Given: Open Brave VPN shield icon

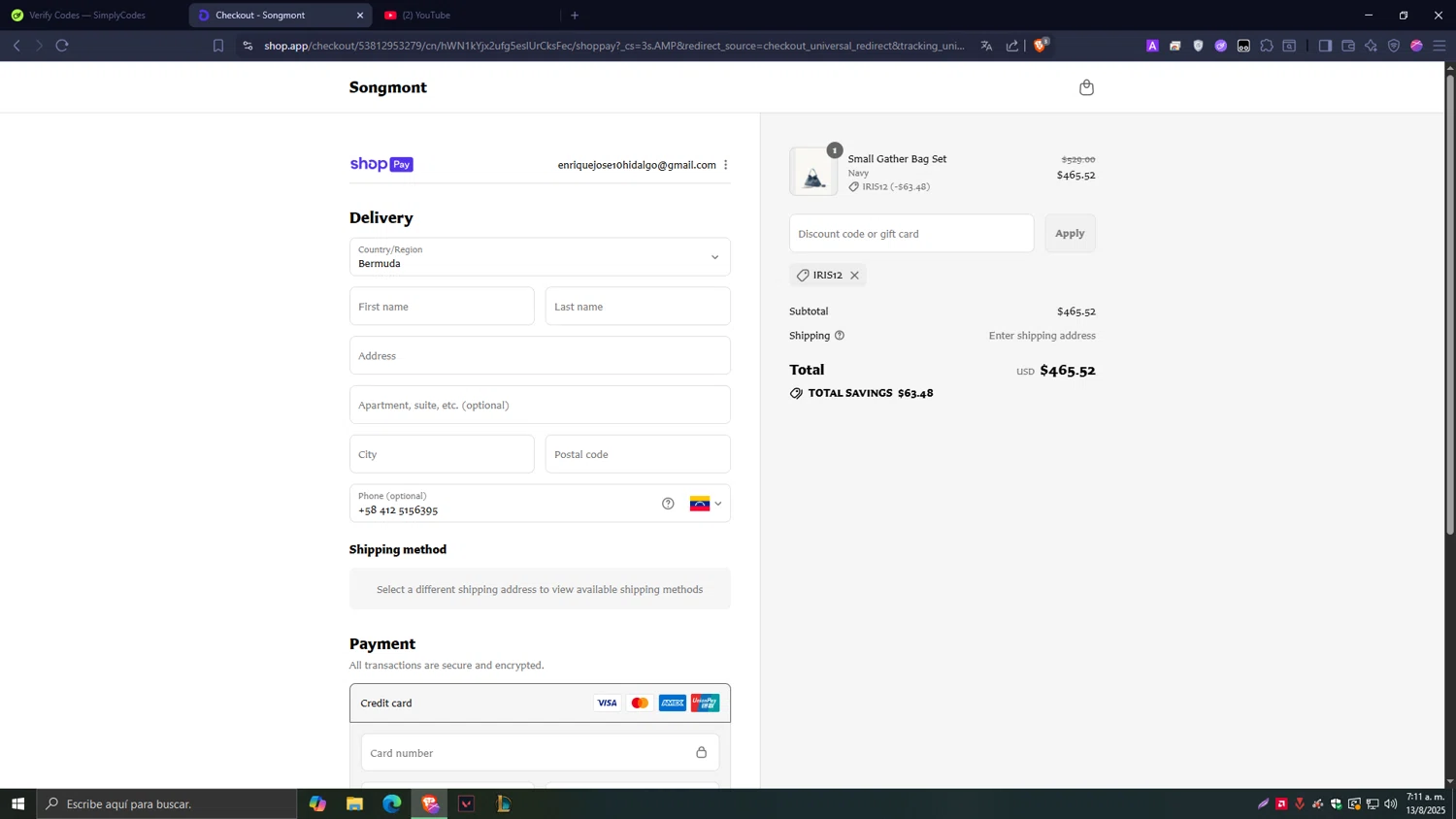Looking at the screenshot, I should point(1394,46).
